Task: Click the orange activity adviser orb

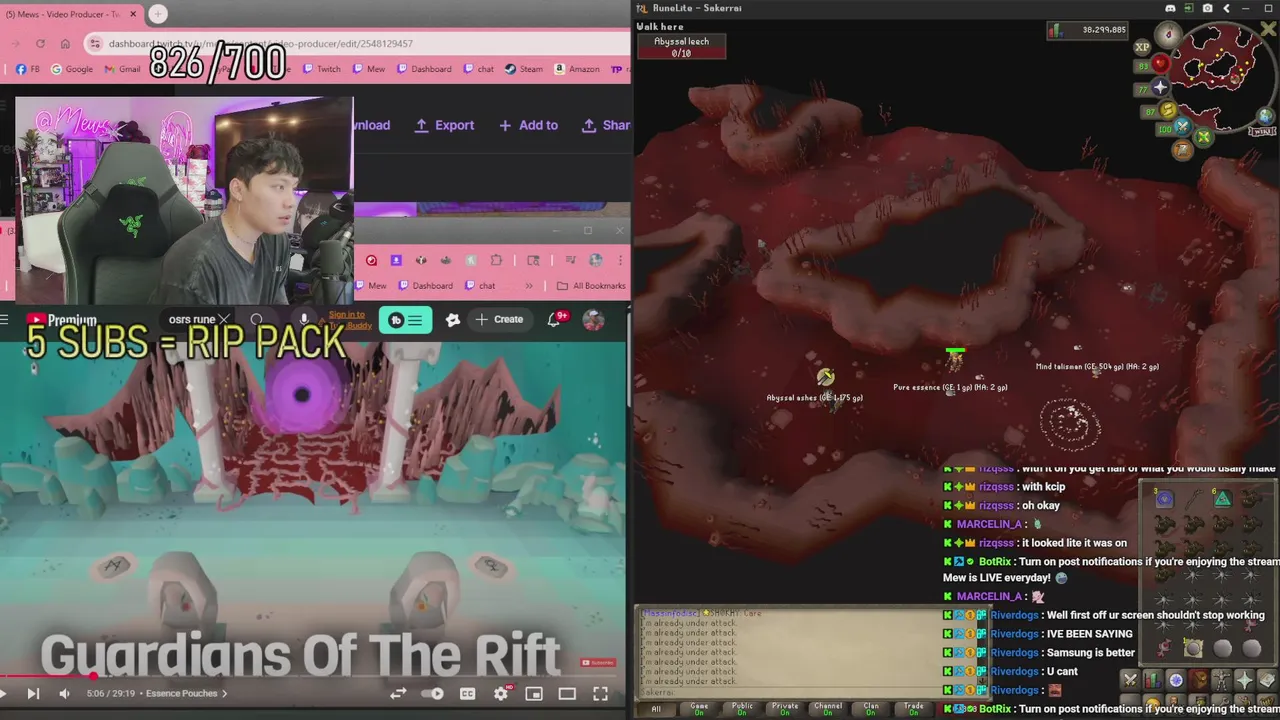Action: click(x=1183, y=150)
